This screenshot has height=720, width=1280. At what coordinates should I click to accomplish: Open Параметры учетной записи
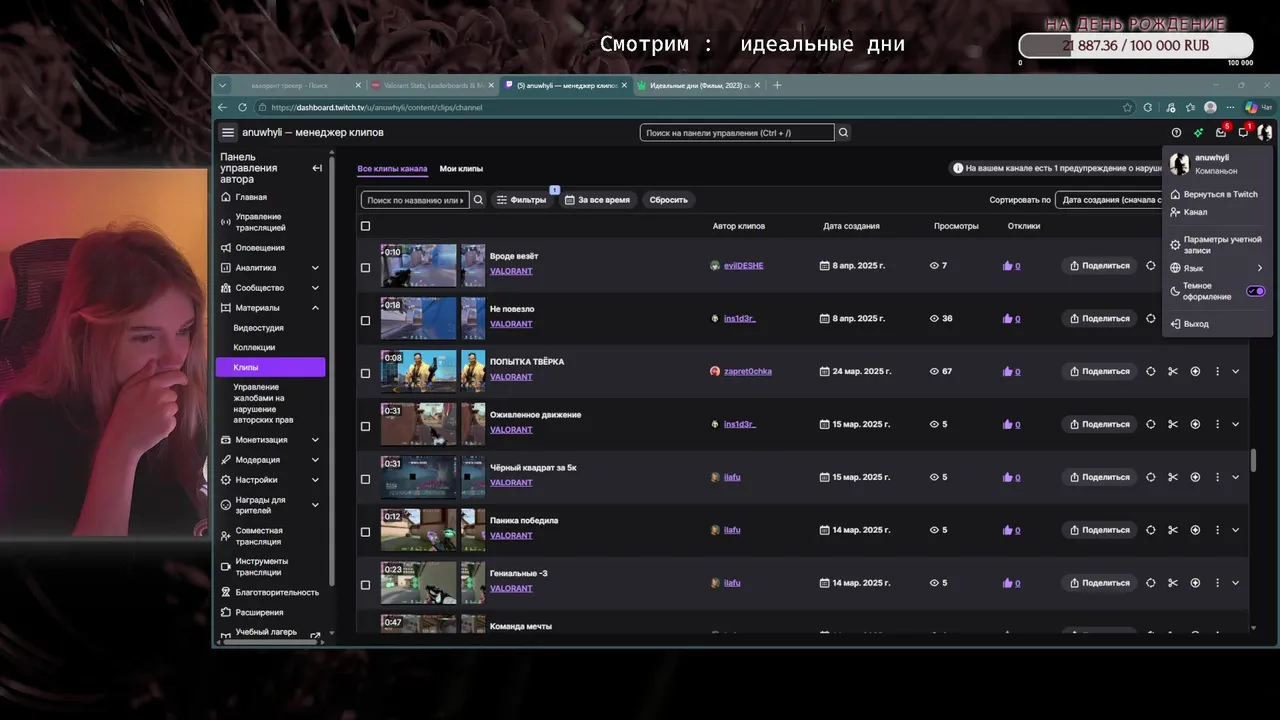point(1217,245)
